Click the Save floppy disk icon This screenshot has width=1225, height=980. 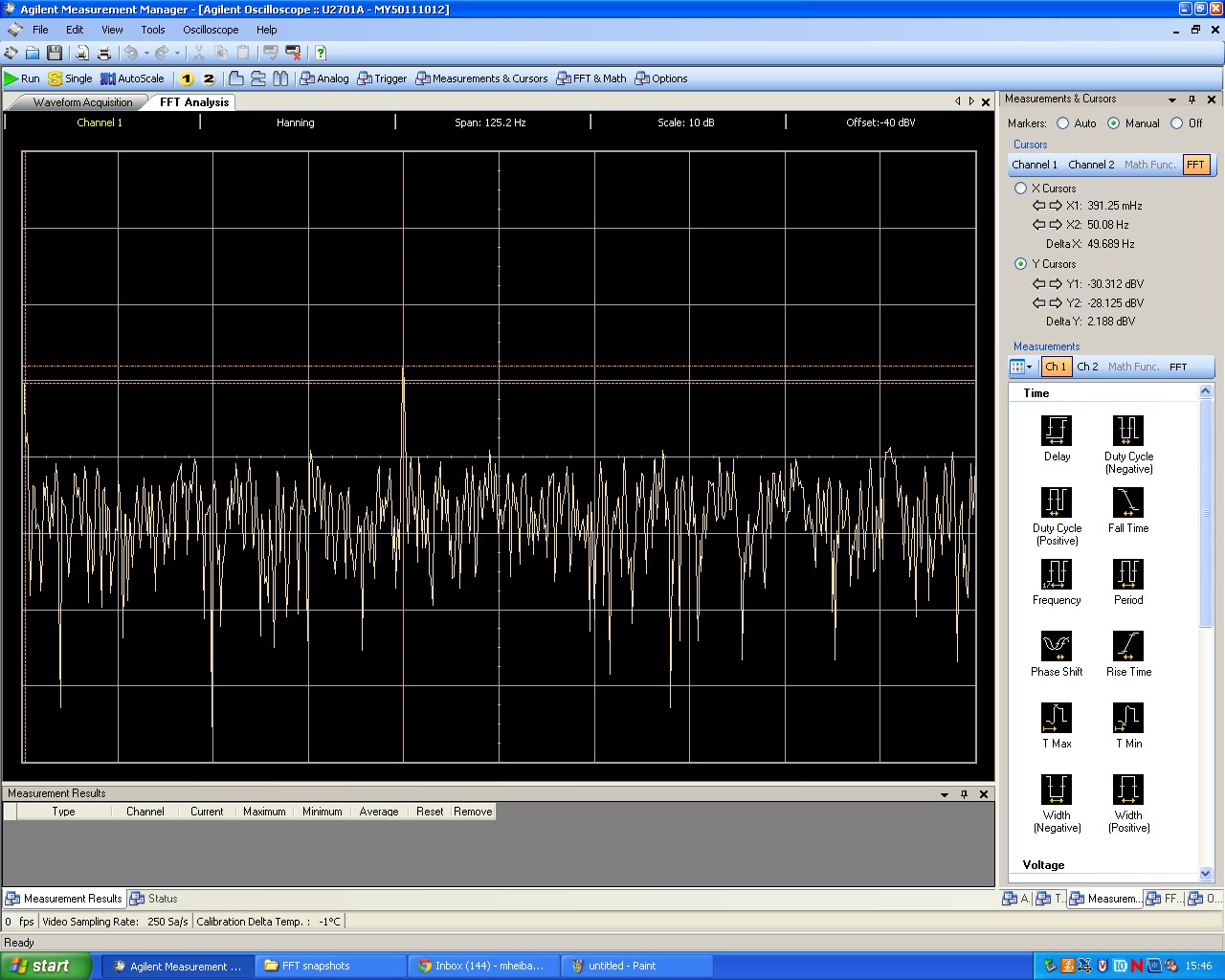click(x=55, y=53)
